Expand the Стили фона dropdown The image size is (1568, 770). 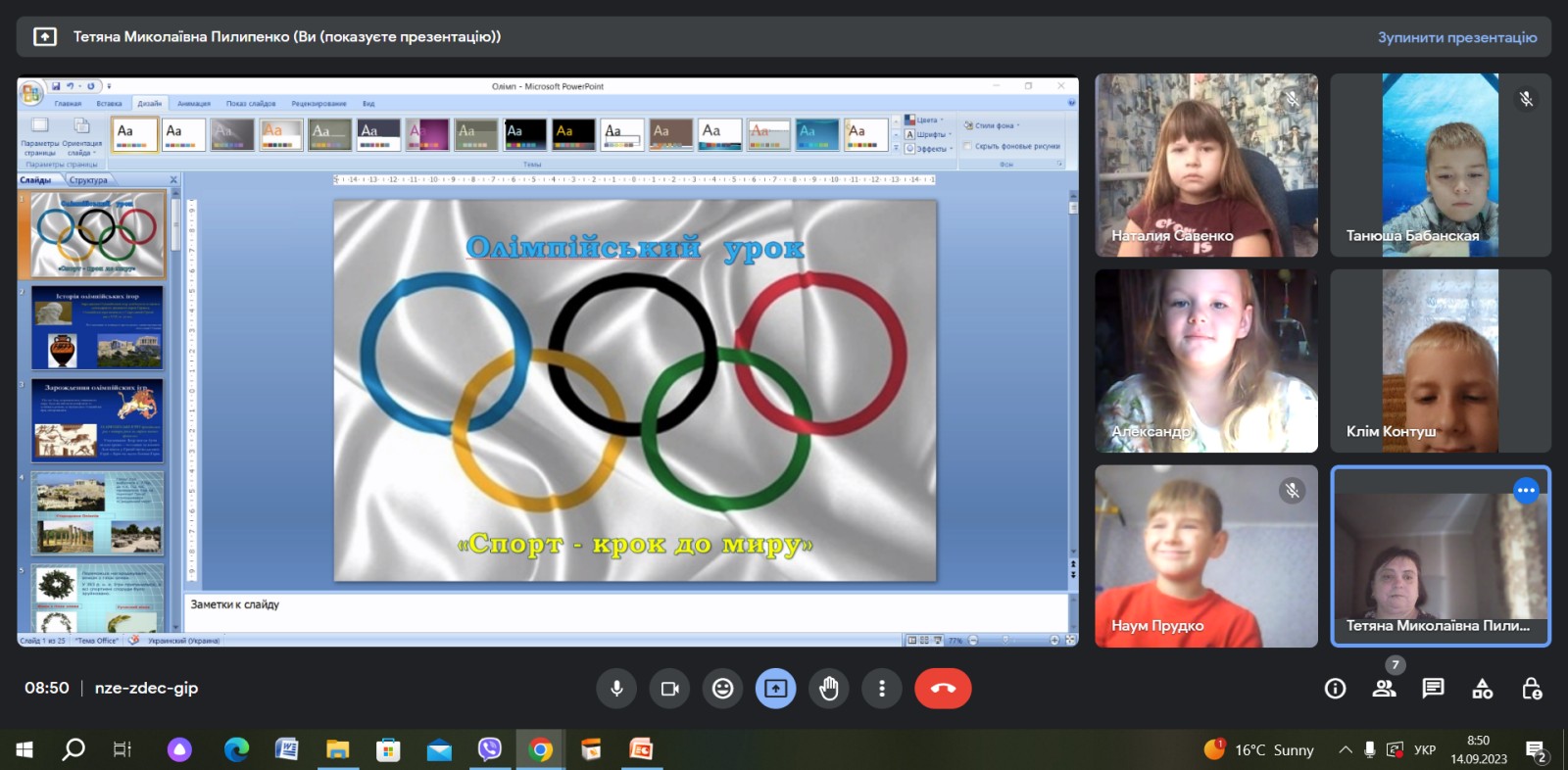996,125
